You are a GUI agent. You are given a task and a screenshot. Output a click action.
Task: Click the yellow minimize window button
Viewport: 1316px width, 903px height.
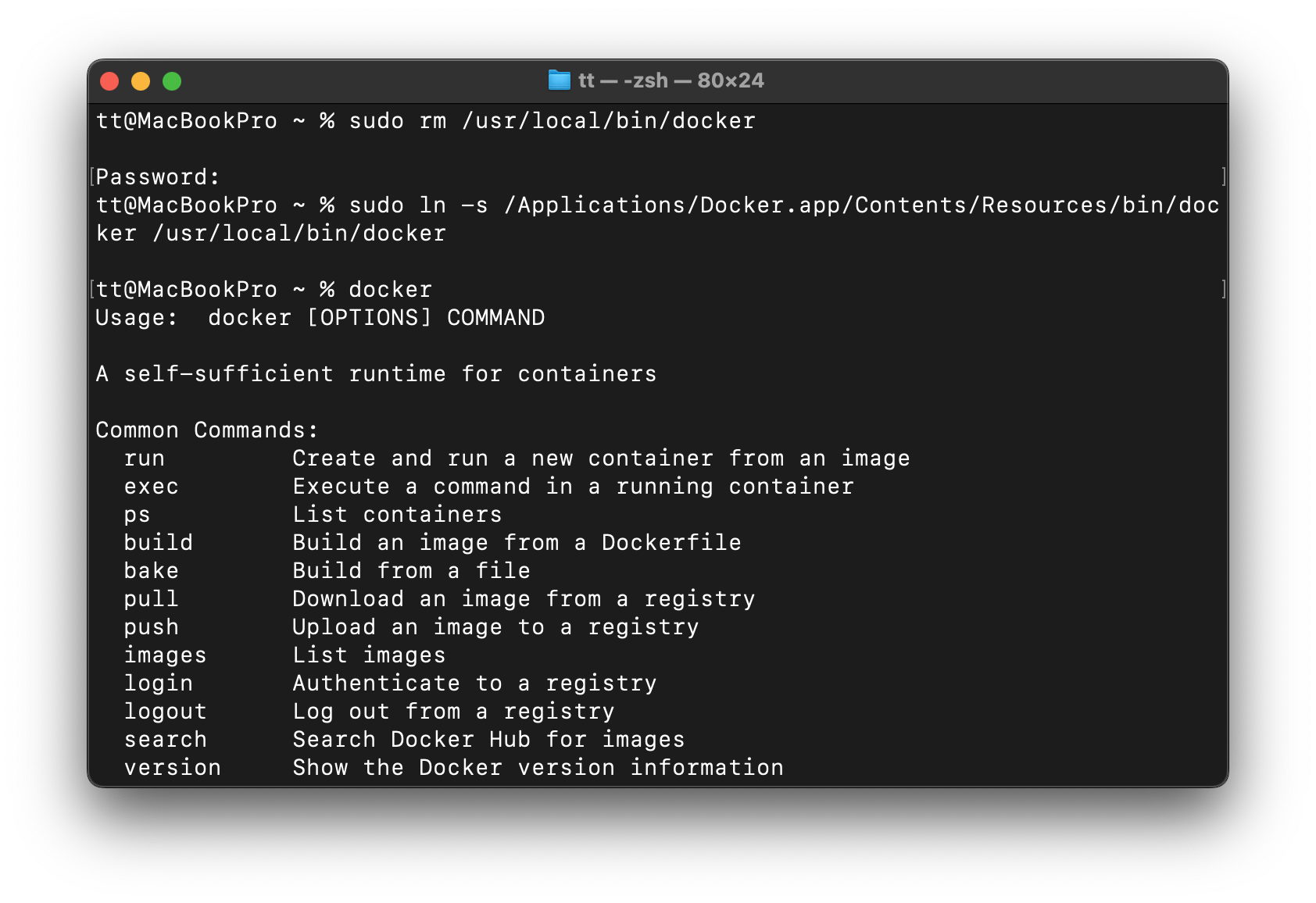pos(141,81)
